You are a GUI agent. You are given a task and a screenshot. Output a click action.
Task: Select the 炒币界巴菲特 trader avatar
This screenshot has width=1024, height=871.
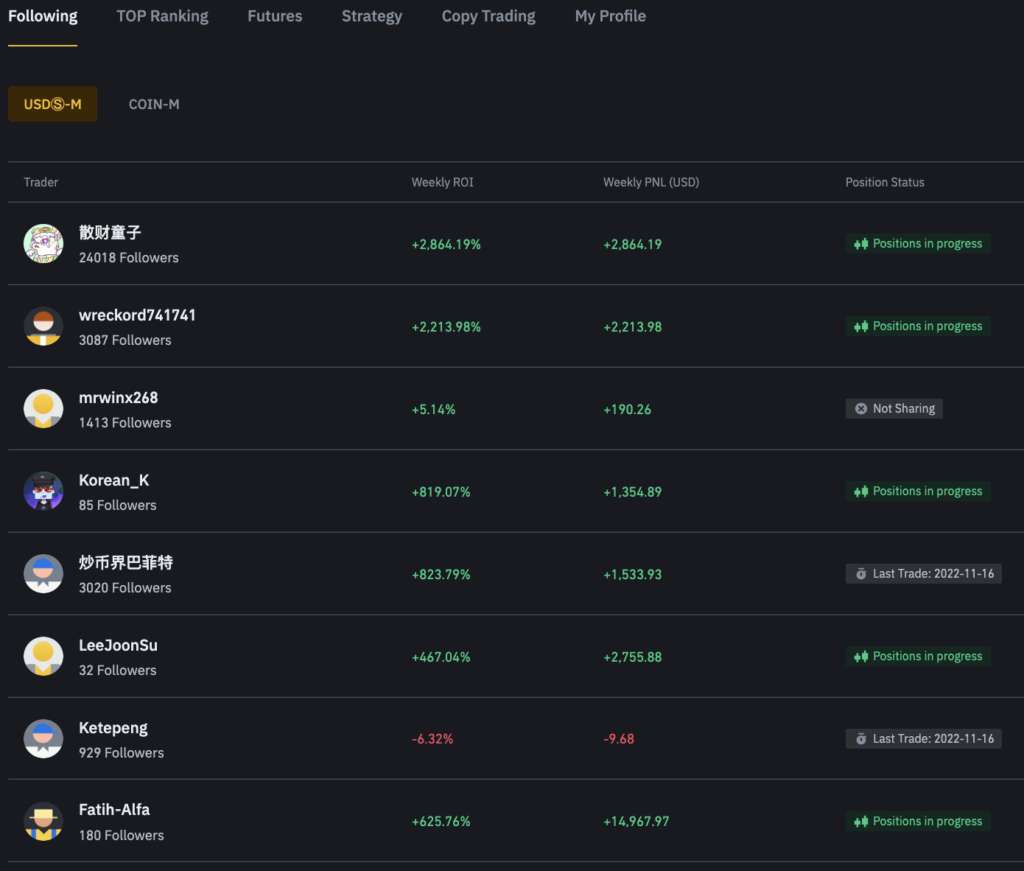point(43,574)
